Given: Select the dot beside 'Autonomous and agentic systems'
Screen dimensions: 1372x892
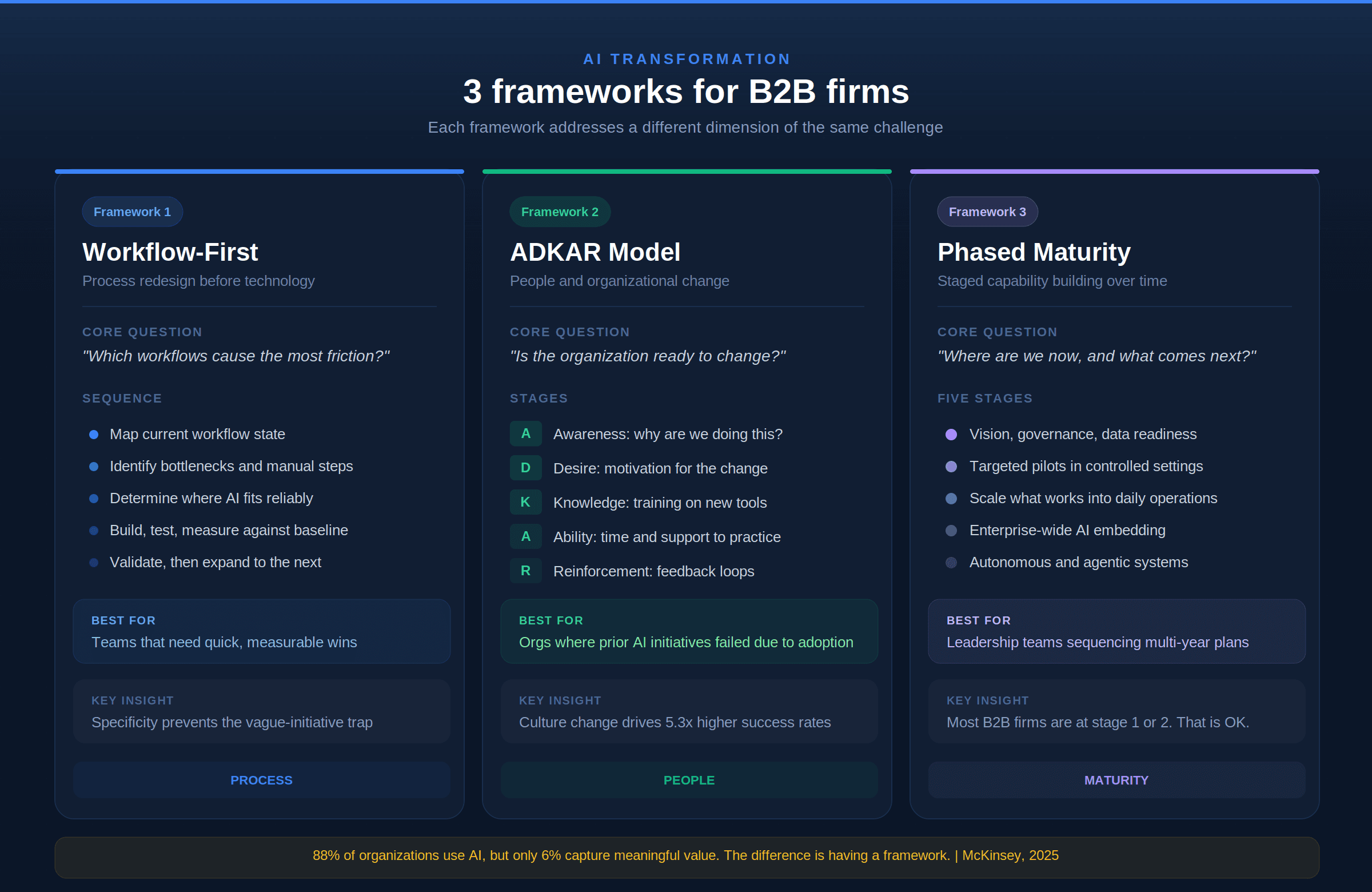Looking at the screenshot, I should point(951,563).
